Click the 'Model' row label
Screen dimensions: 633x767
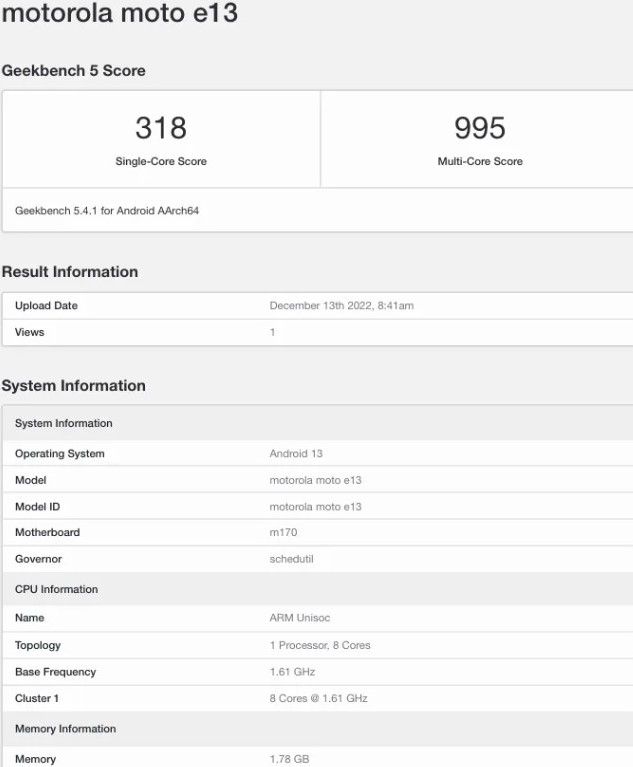pyautogui.click(x=30, y=480)
